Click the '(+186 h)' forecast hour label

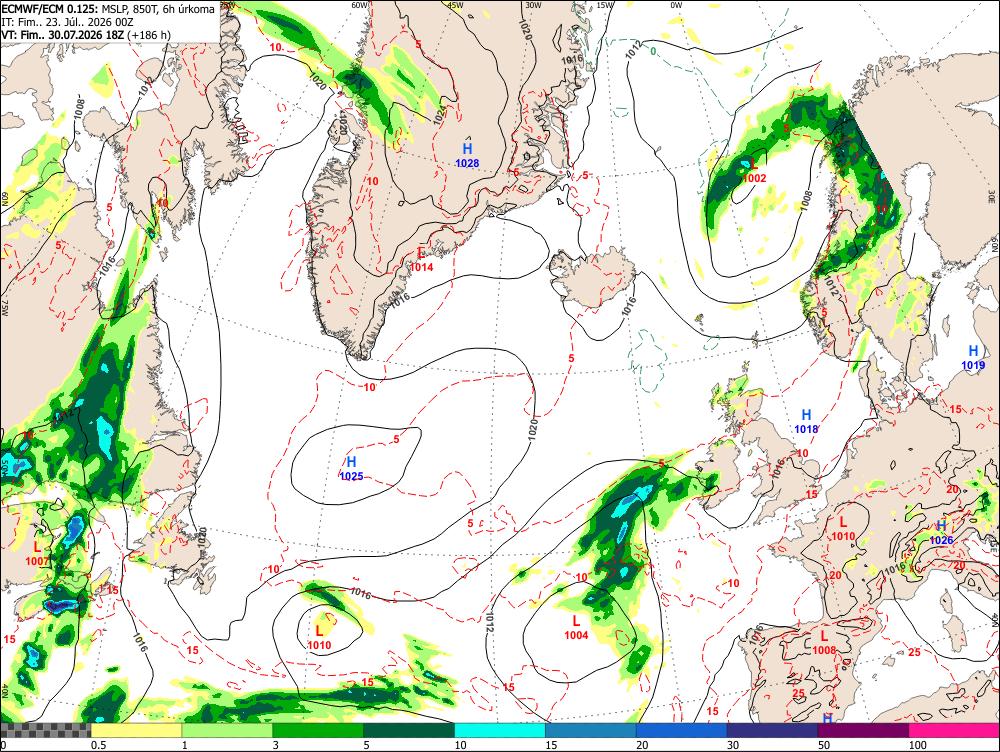tap(149, 34)
